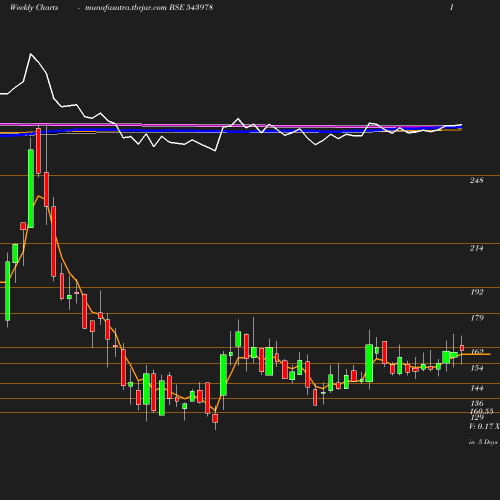
Task: Click the 248 price level label
Action: pos(477,180)
